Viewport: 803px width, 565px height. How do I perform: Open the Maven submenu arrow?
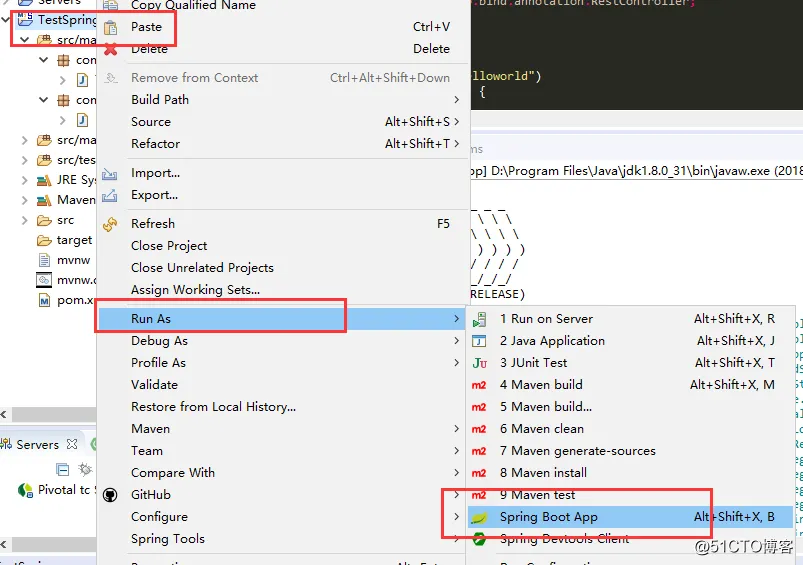pos(456,429)
